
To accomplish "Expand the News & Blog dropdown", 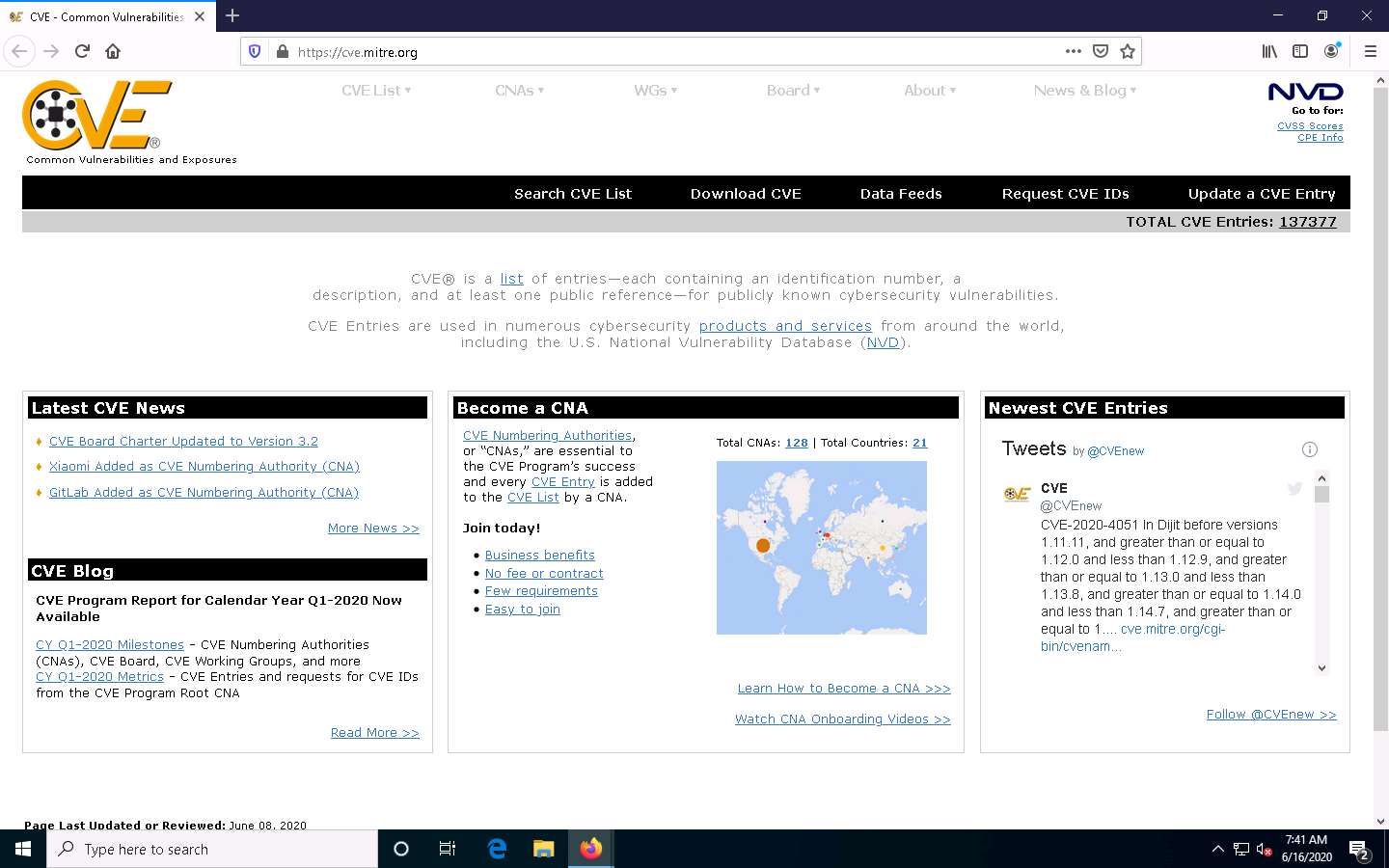I will click(x=1085, y=90).
